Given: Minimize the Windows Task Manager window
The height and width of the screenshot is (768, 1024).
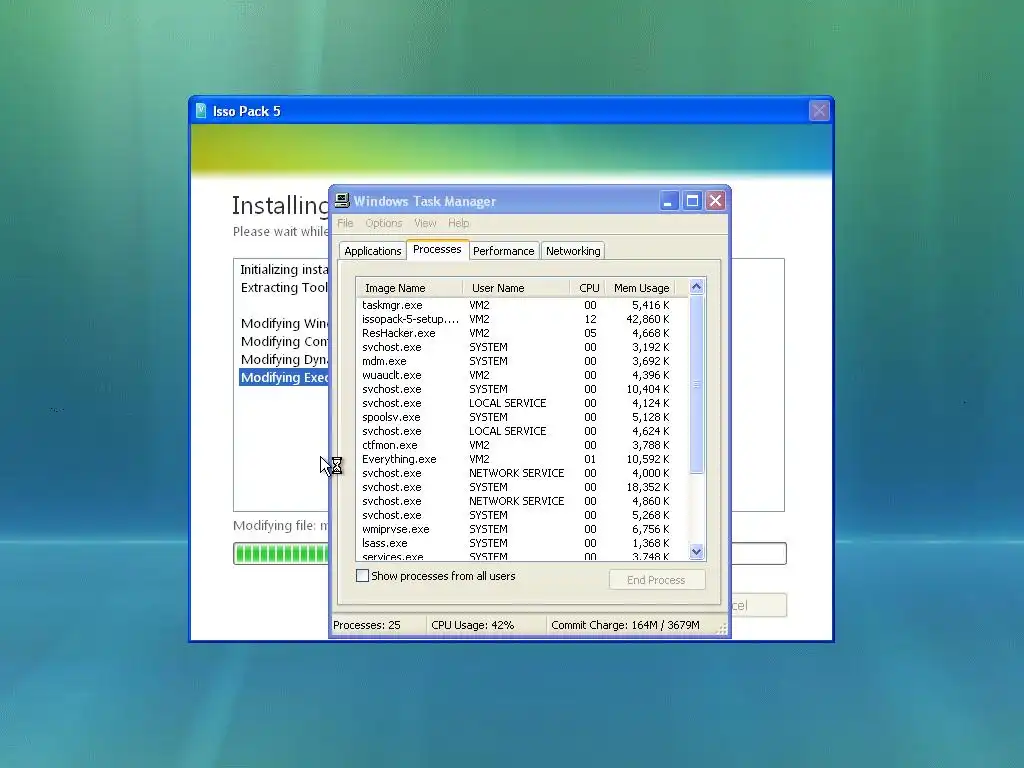Looking at the screenshot, I should click(668, 201).
